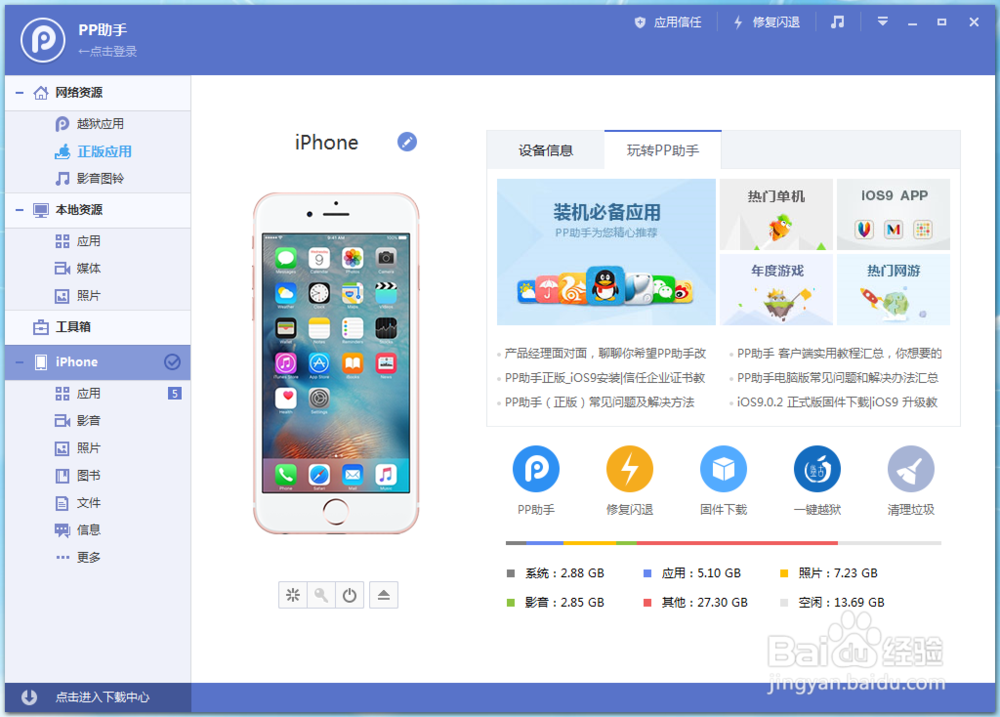Collapse the 网络资源 section
1000x717 pixels.
coord(19,93)
